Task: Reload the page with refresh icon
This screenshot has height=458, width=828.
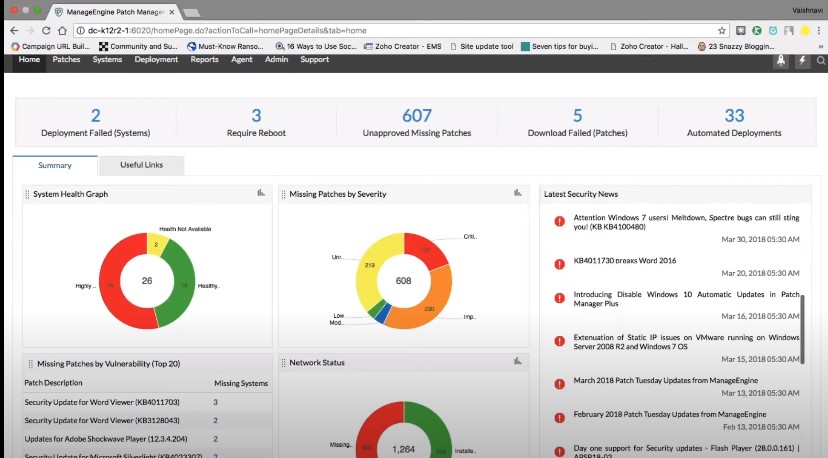Action: [46, 31]
